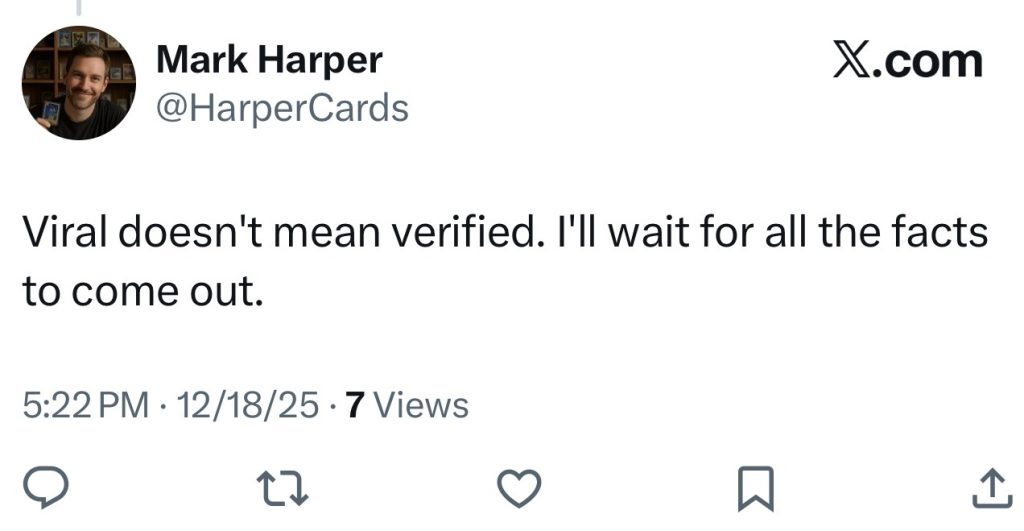Viewport: 1024px width, 531px height.
Task: Click the ".com" text beside the X logo
Action: (928, 62)
